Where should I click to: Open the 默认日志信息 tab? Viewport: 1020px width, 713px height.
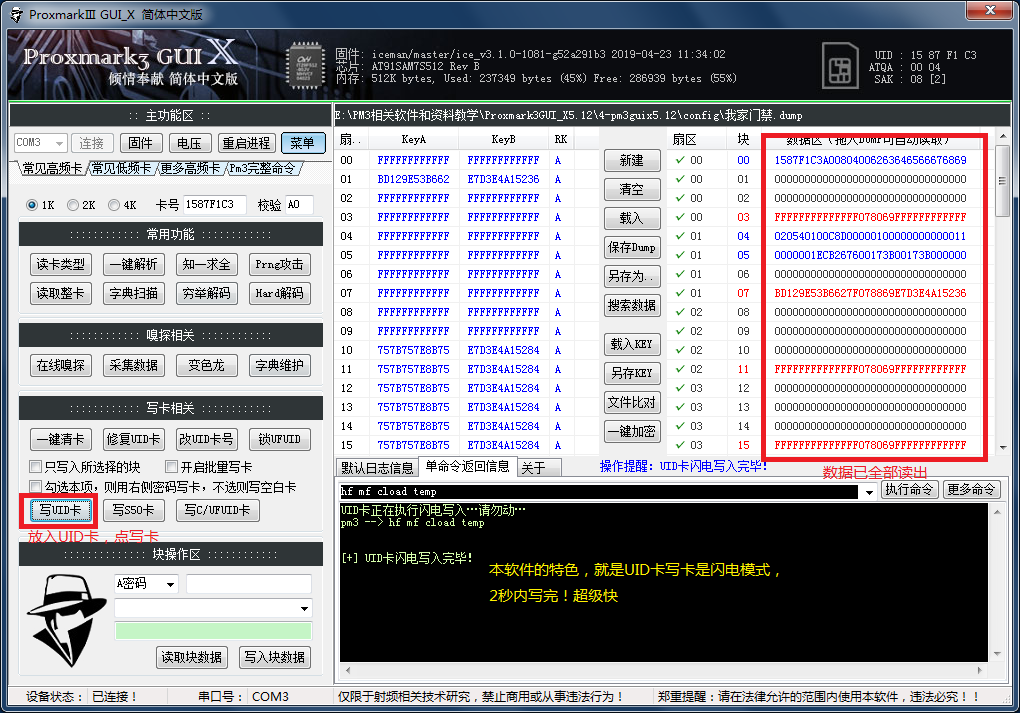(377, 468)
